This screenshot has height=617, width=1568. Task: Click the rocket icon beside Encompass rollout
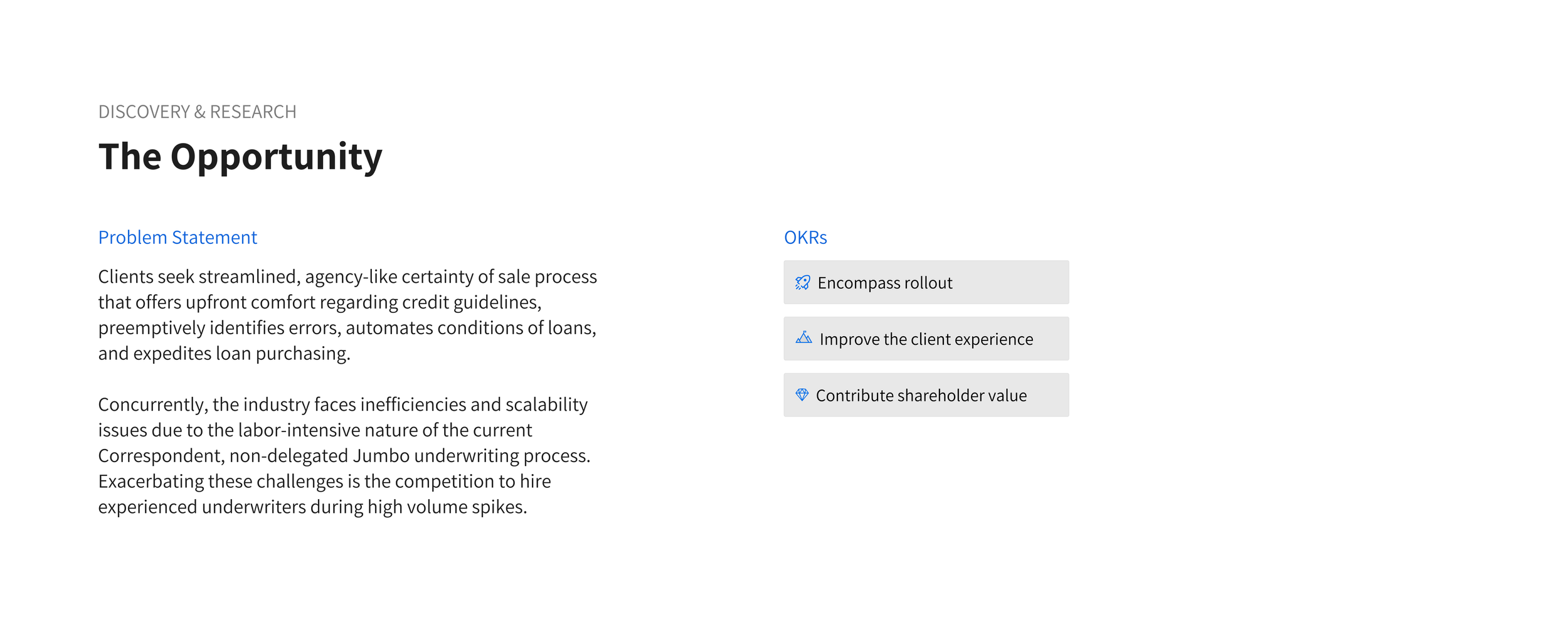pyautogui.click(x=802, y=282)
